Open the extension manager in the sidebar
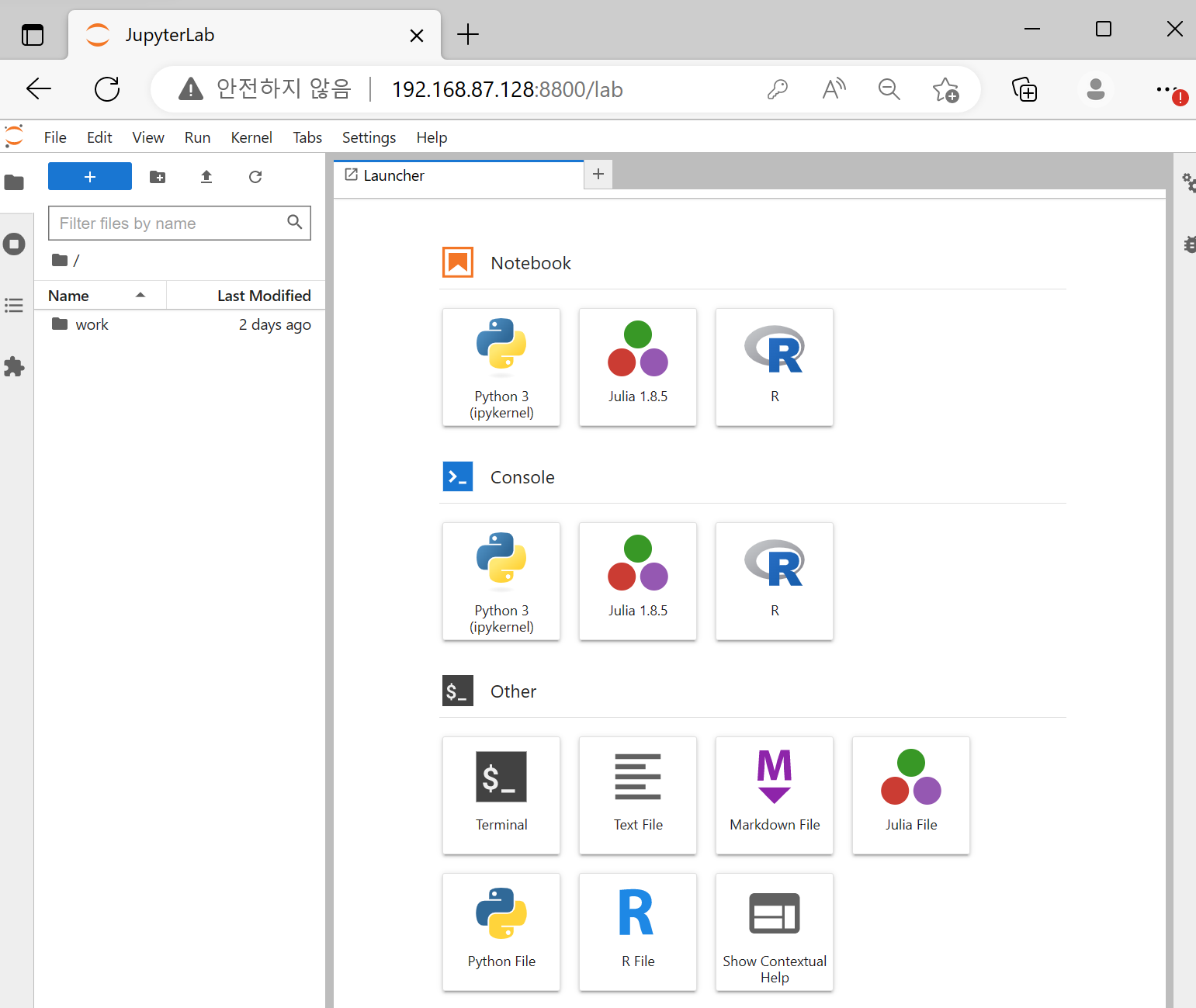Viewport: 1196px width, 1008px height. 15,366
